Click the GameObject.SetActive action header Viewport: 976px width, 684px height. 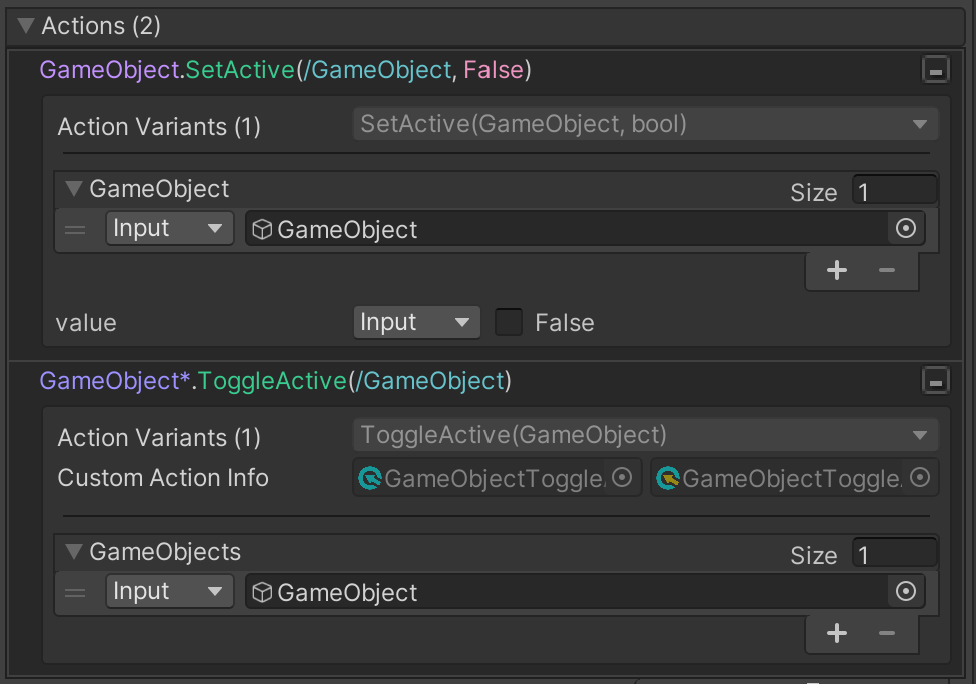(285, 70)
